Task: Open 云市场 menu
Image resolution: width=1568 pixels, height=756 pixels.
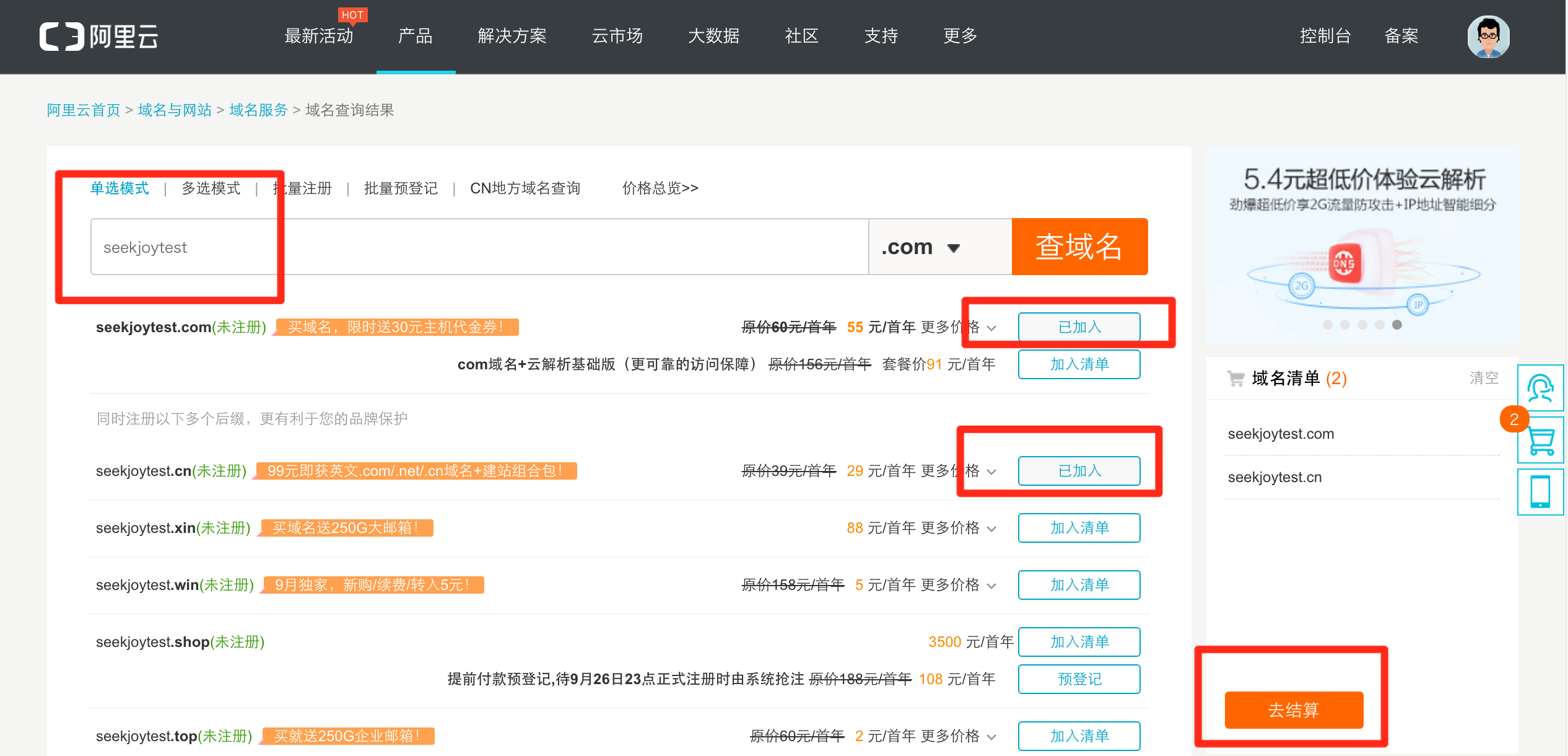Action: click(617, 36)
